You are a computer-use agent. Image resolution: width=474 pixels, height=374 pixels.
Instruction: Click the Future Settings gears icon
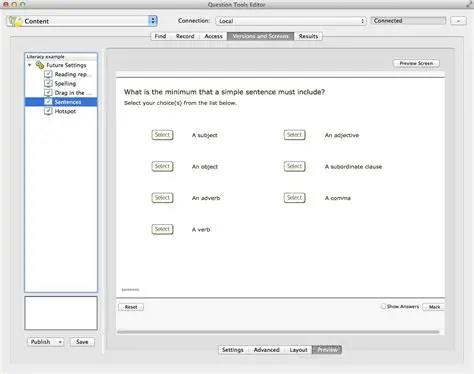[40, 65]
